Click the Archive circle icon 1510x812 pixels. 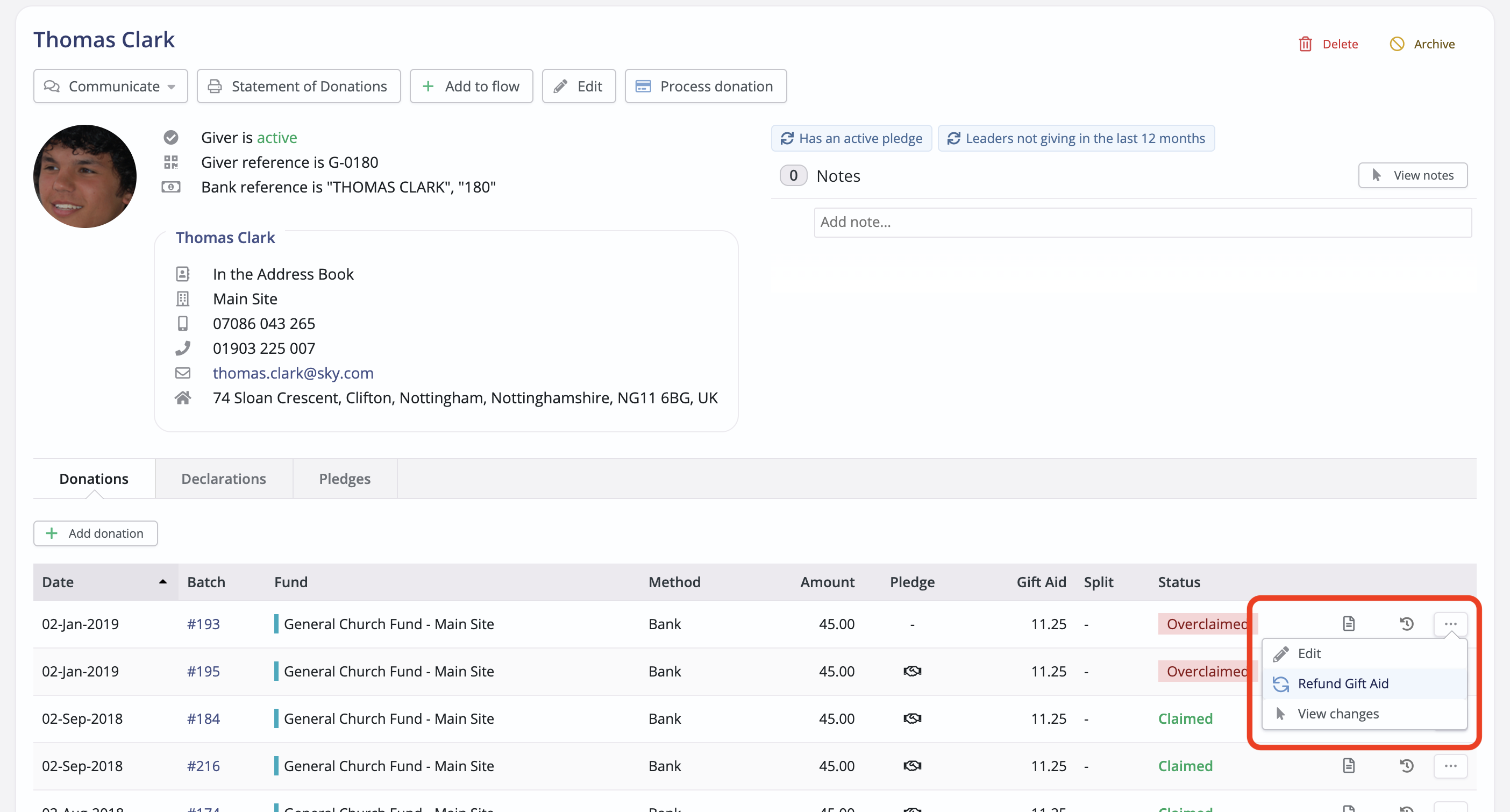point(1397,44)
